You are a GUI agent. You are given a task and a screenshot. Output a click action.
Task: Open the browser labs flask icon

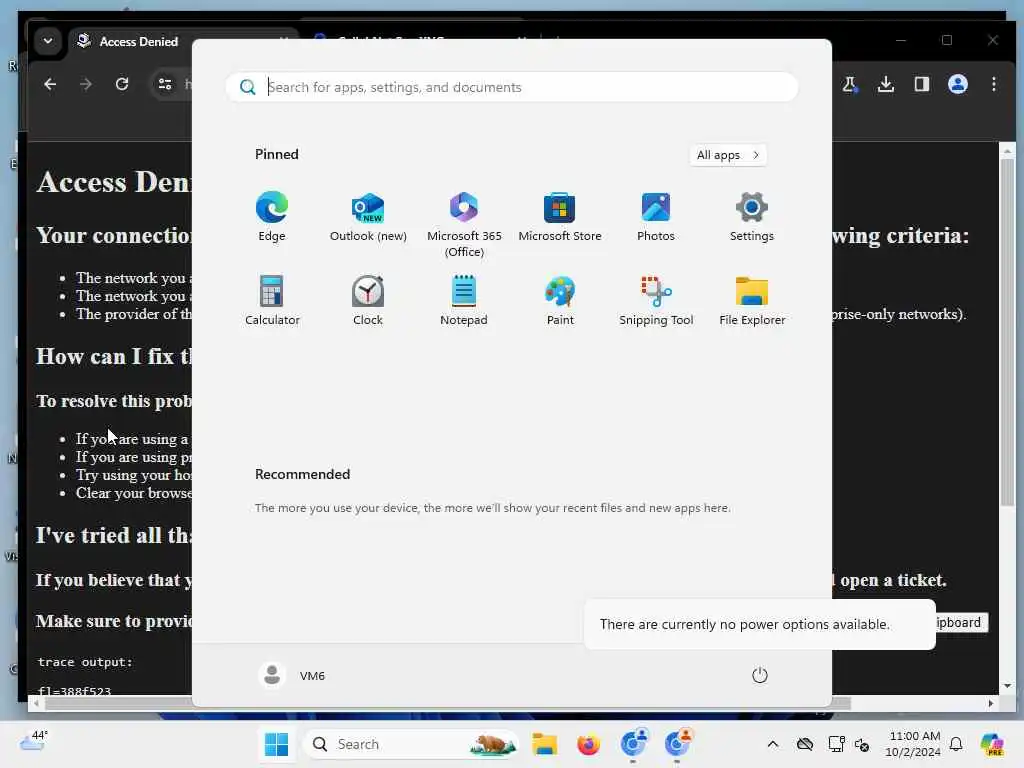coord(850,84)
